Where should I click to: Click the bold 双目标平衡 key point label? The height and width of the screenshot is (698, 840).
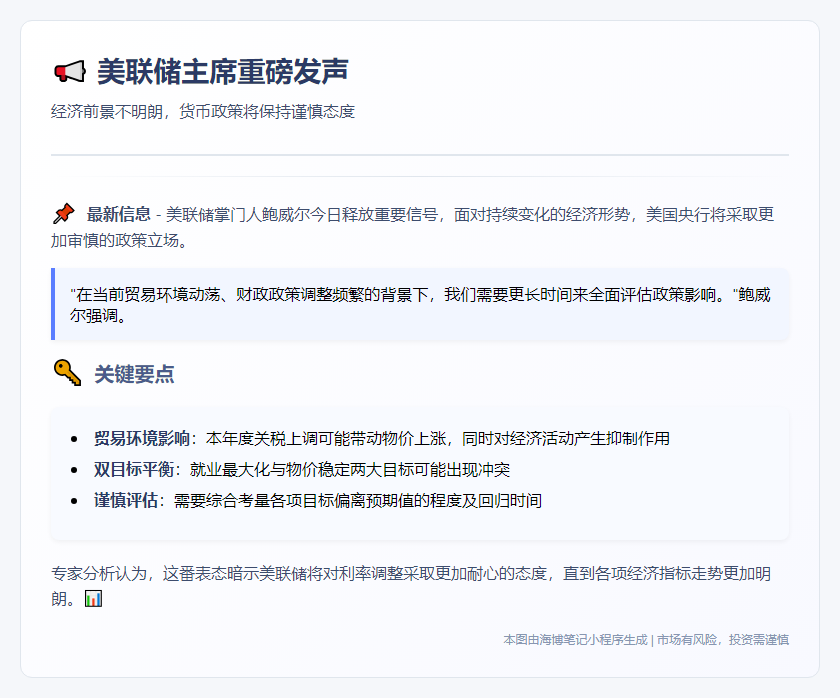(133, 469)
